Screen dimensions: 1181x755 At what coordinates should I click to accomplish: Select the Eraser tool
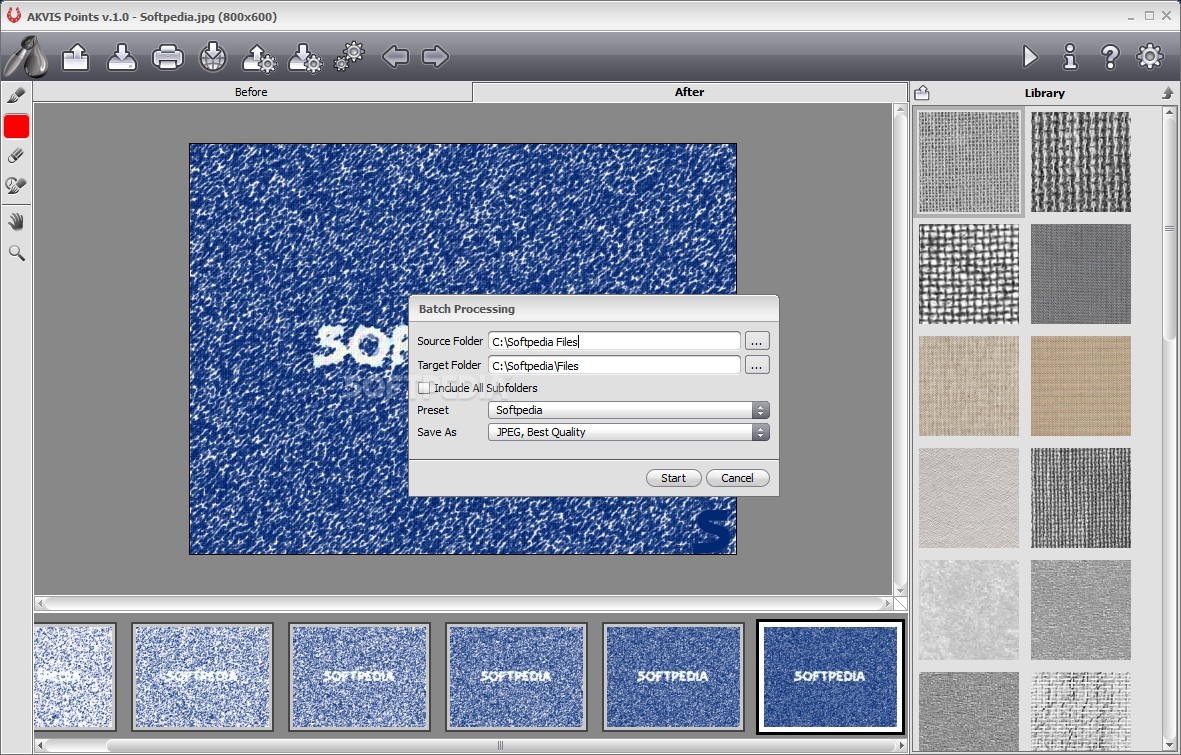click(17, 156)
